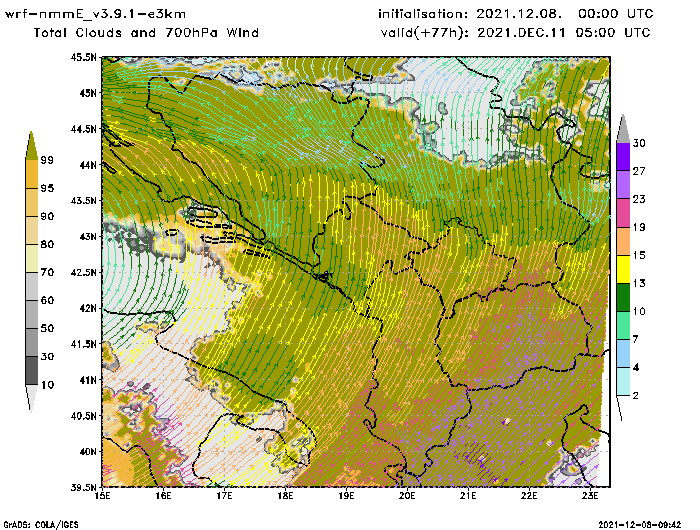
Task: Click the cloud legend value 70
Action: [x=47, y=272]
